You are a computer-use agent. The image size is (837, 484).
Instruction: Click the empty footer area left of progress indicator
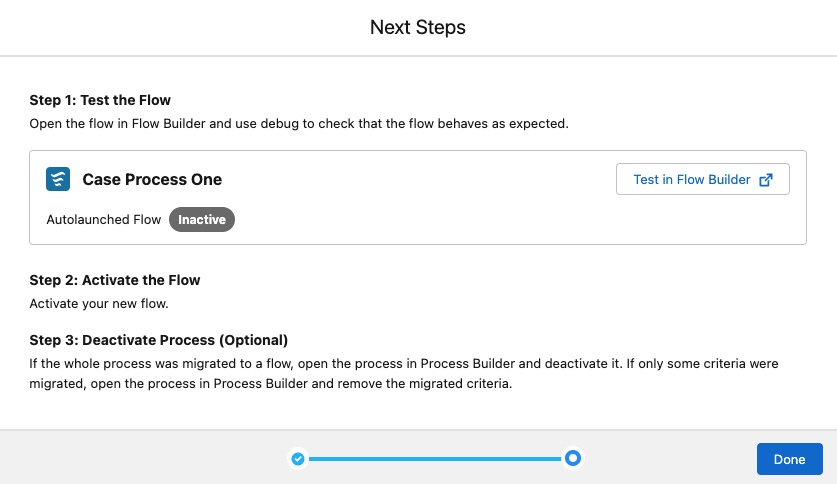click(140, 459)
